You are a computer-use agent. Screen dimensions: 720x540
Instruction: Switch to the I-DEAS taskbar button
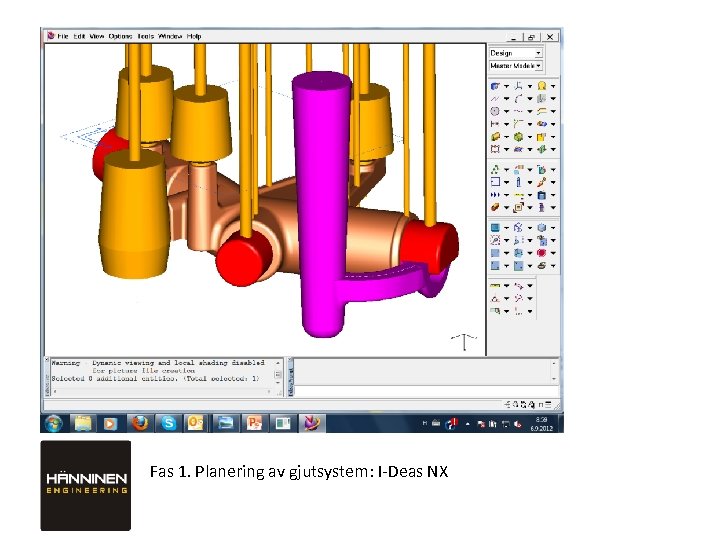tap(311, 423)
